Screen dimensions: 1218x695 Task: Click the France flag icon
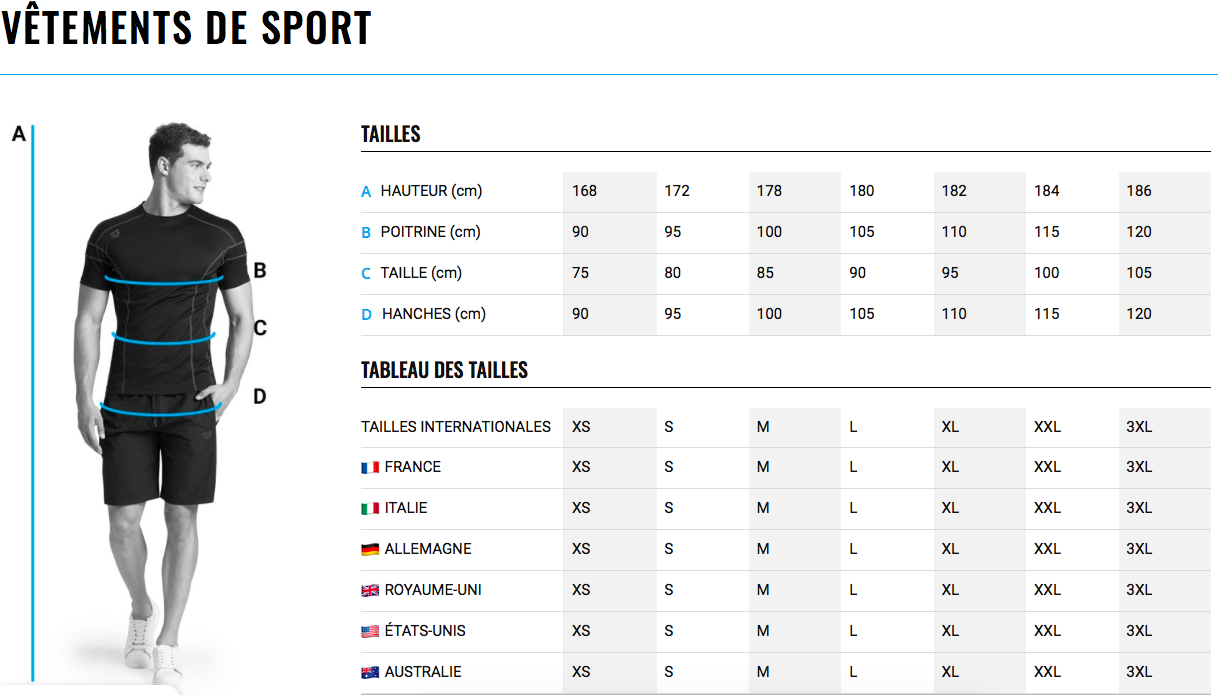point(370,467)
